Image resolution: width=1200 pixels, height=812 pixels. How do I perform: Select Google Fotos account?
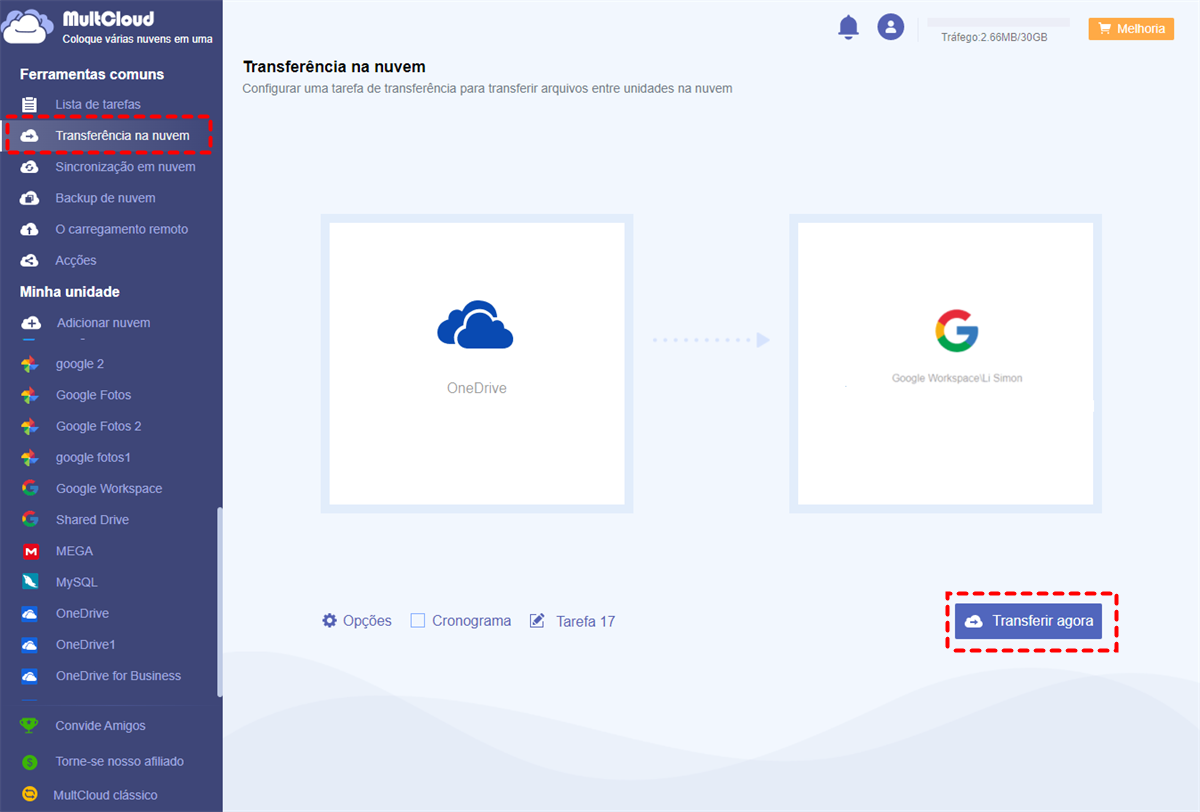click(x=93, y=395)
